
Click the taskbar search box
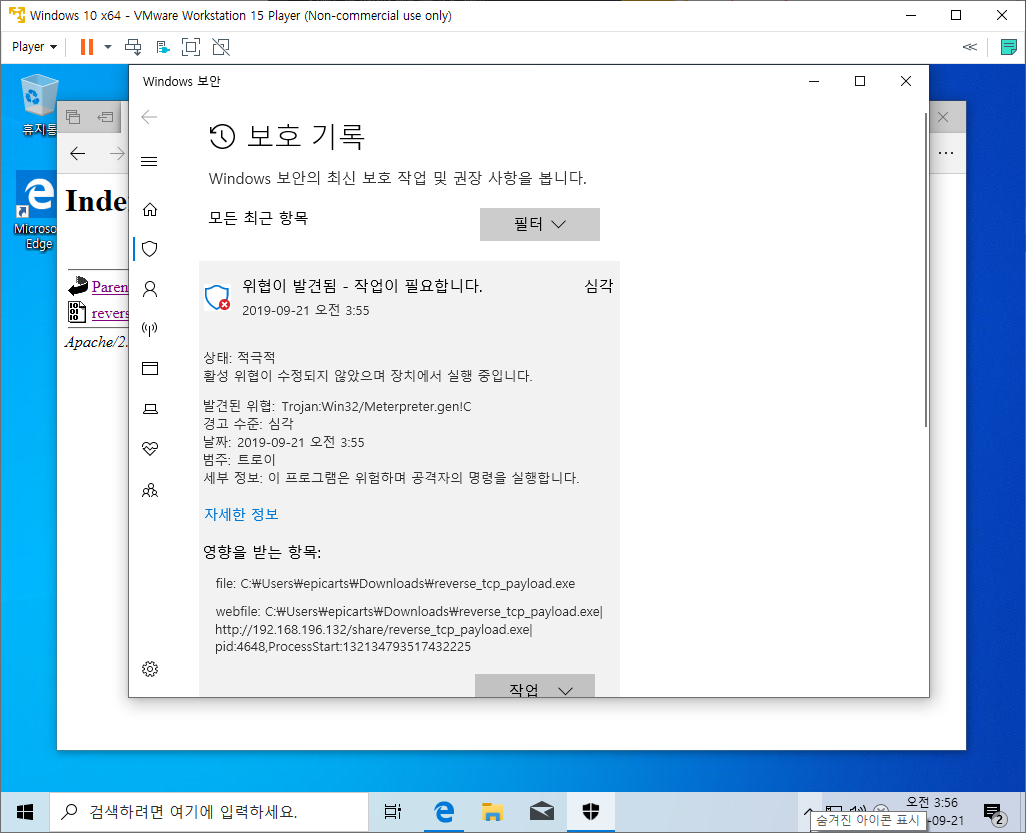(209, 812)
